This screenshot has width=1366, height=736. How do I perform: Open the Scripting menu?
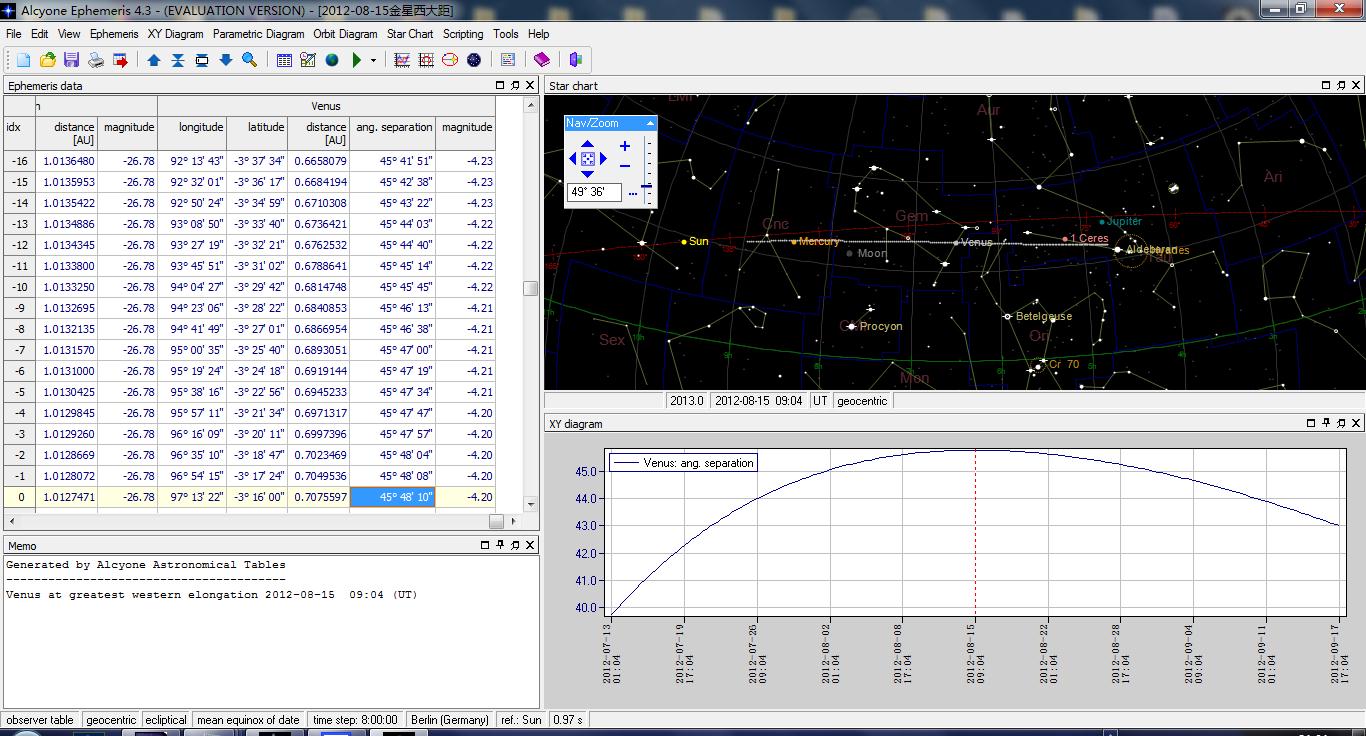tap(463, 34)
